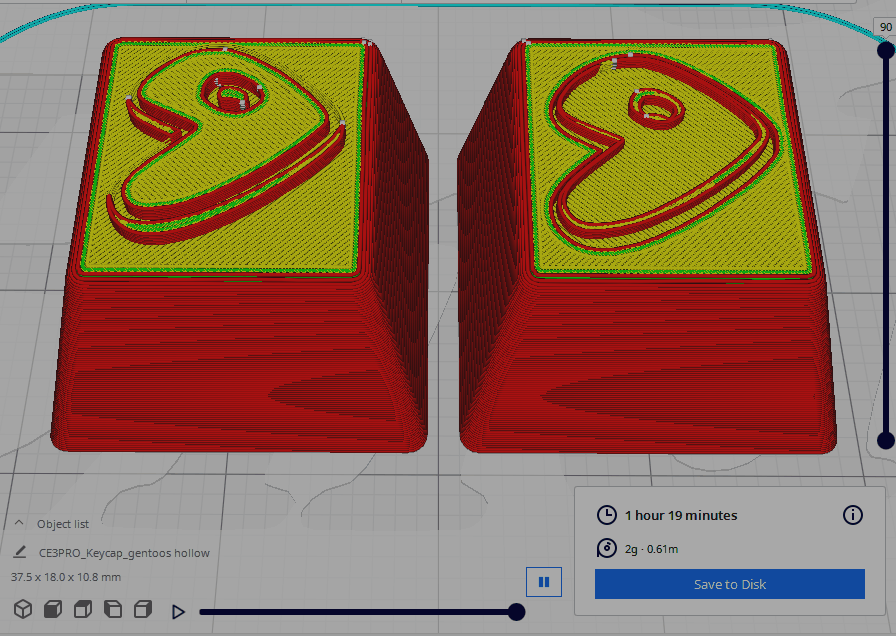Select CE3PRO_Keycap_gentoos hollow object name
This screenshot has height=636, width=896.
pos(124,553)
